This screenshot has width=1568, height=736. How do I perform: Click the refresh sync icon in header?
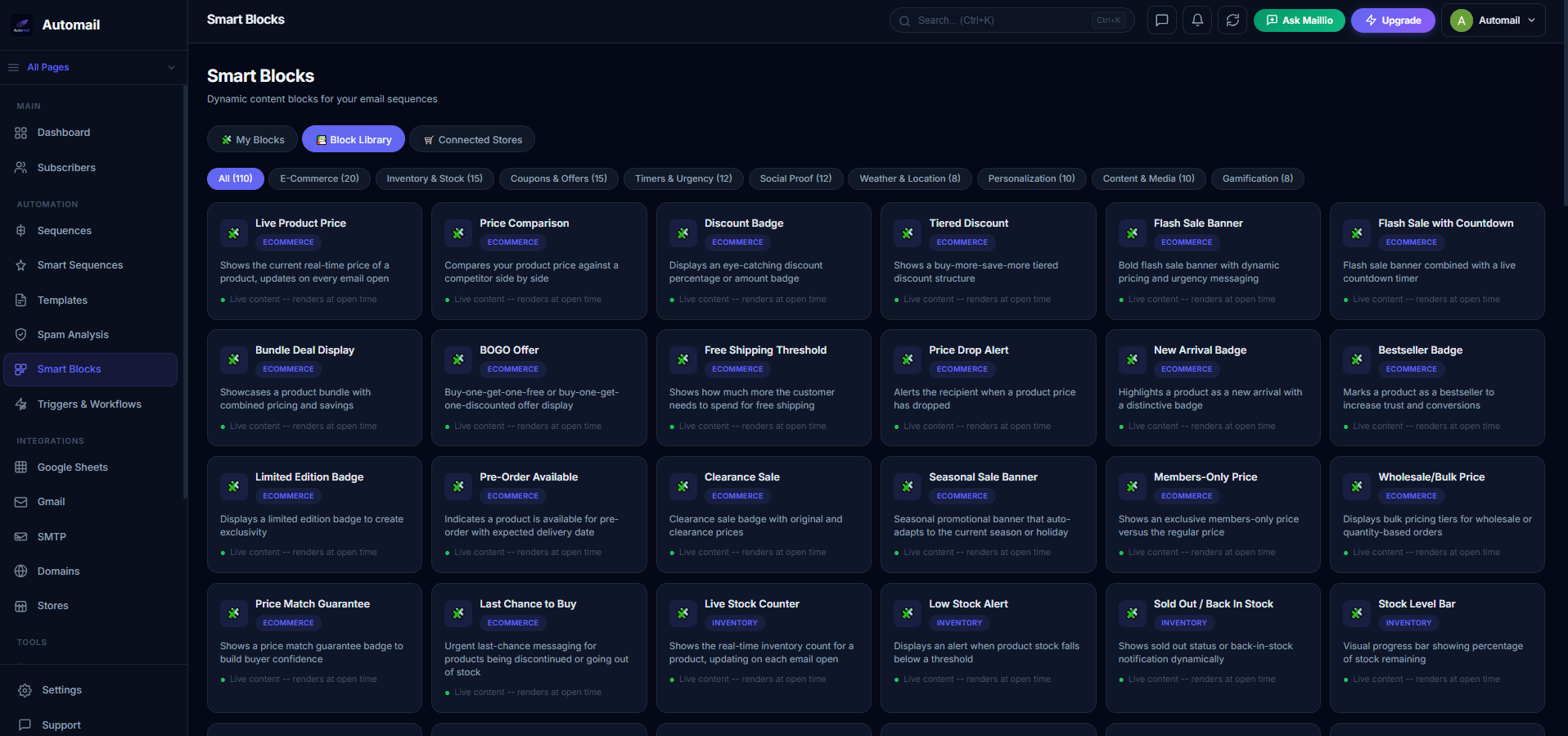coord(1232,20)
